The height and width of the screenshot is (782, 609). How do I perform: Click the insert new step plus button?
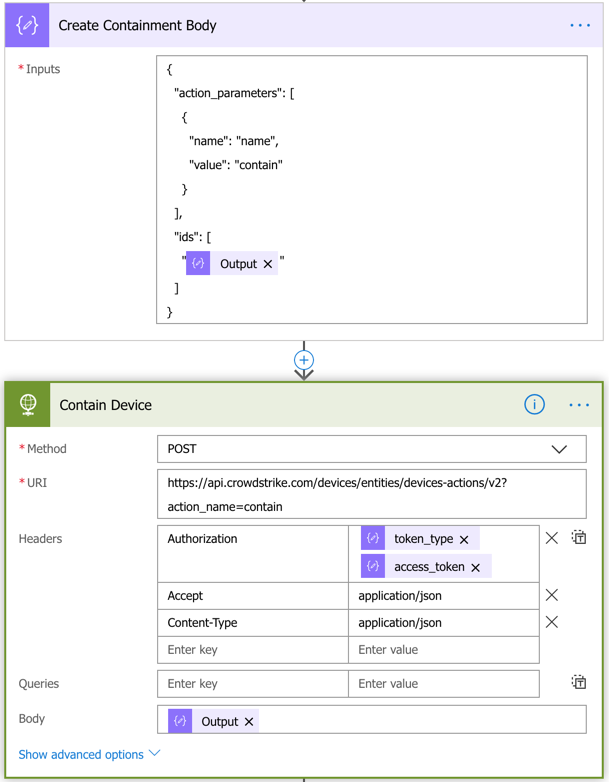[304, 360]
